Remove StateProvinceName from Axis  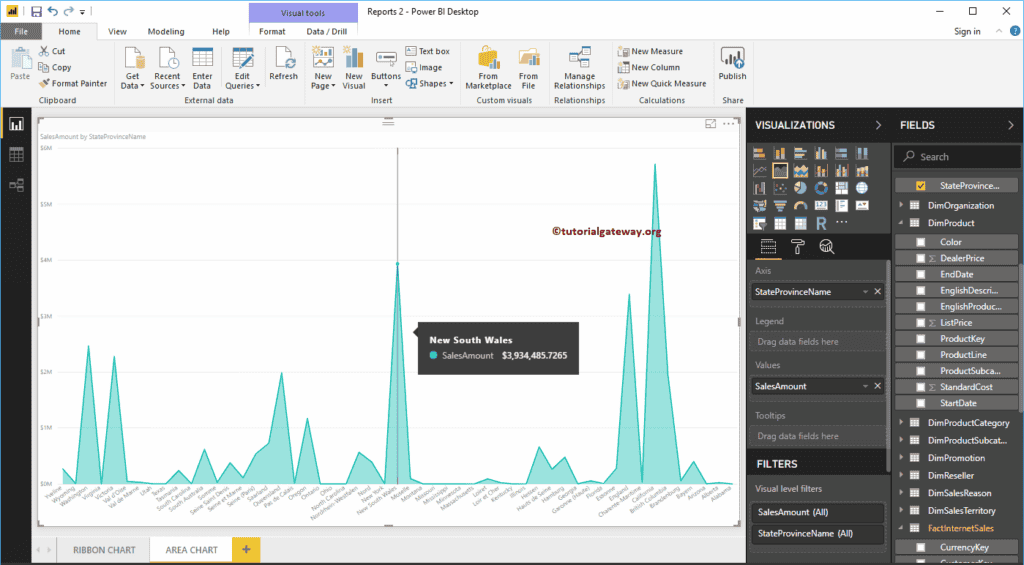point(878,292)
